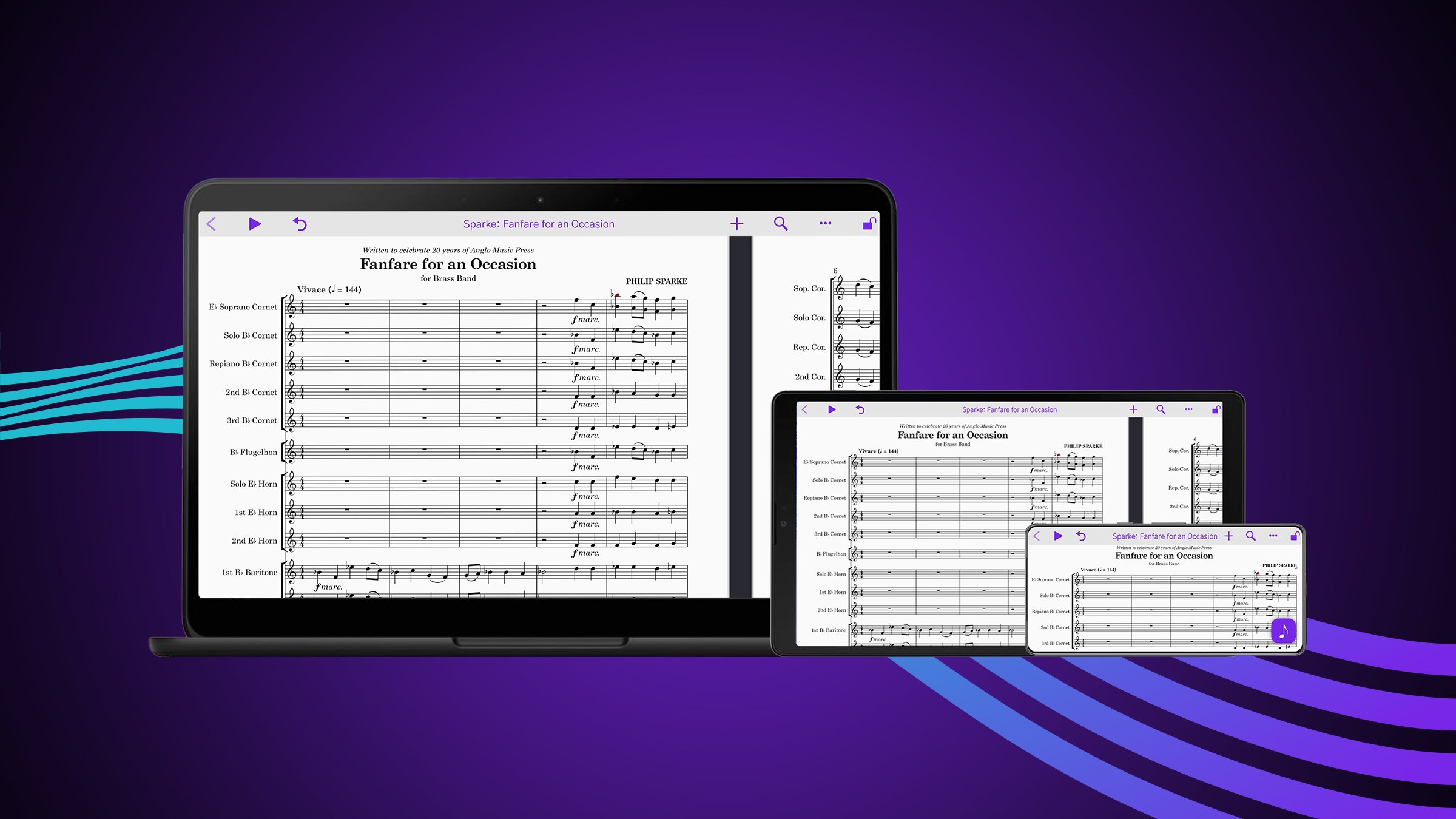Click 'Rep. Cor.' label on laptop's second page
This screenshot has height=819, width=1456.
[809, 348]
